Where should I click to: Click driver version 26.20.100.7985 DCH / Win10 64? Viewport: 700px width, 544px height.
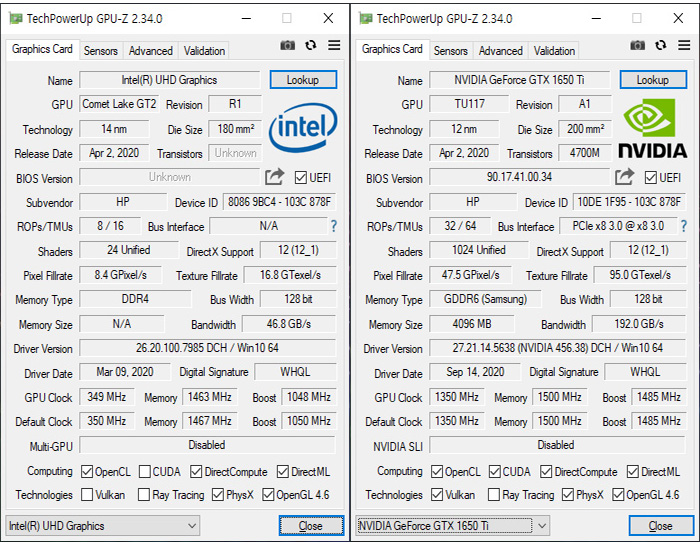tap(208, 348)
